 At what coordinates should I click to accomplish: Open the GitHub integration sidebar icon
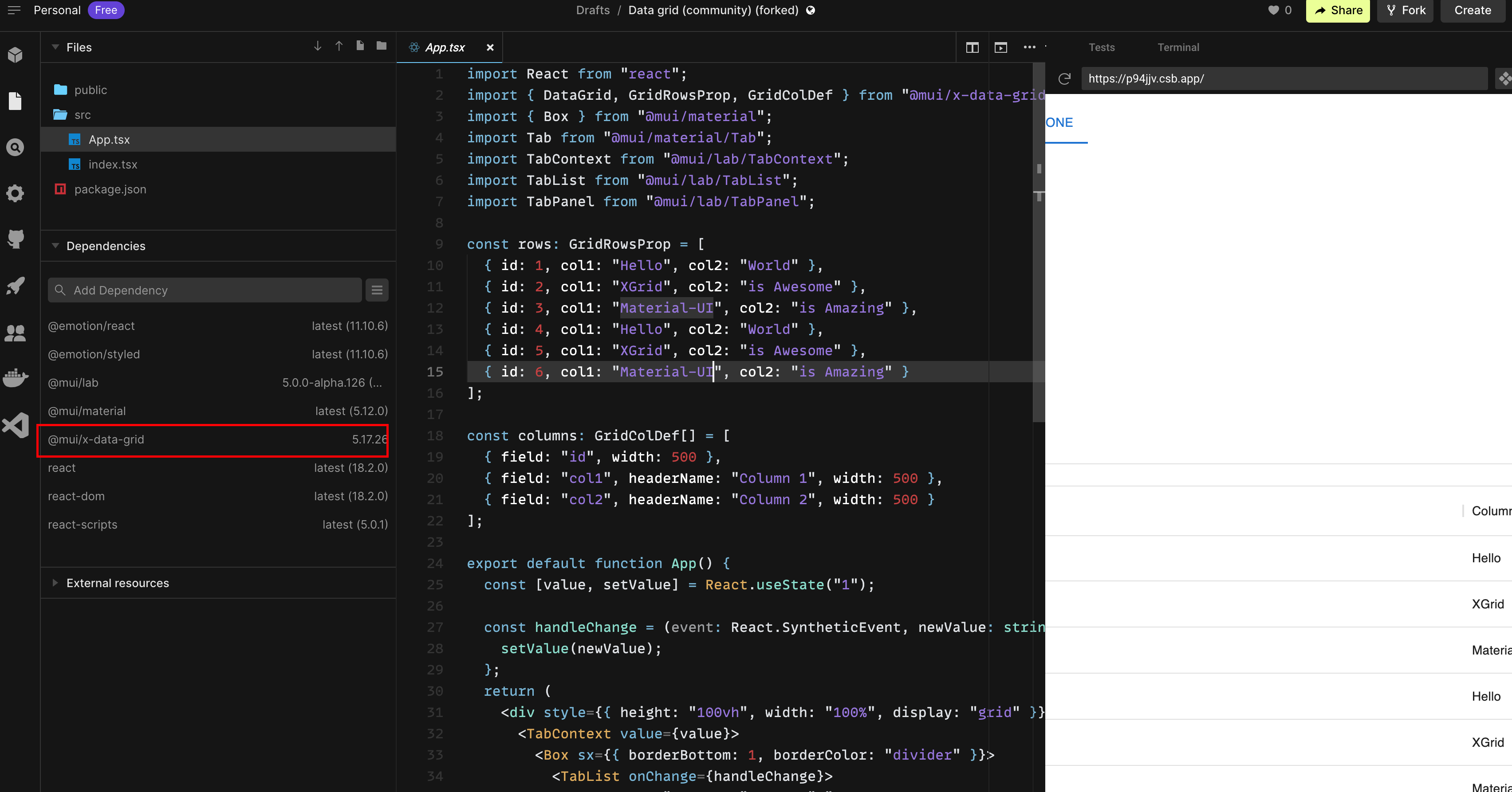pyautogui.click(x=15, y=239)
